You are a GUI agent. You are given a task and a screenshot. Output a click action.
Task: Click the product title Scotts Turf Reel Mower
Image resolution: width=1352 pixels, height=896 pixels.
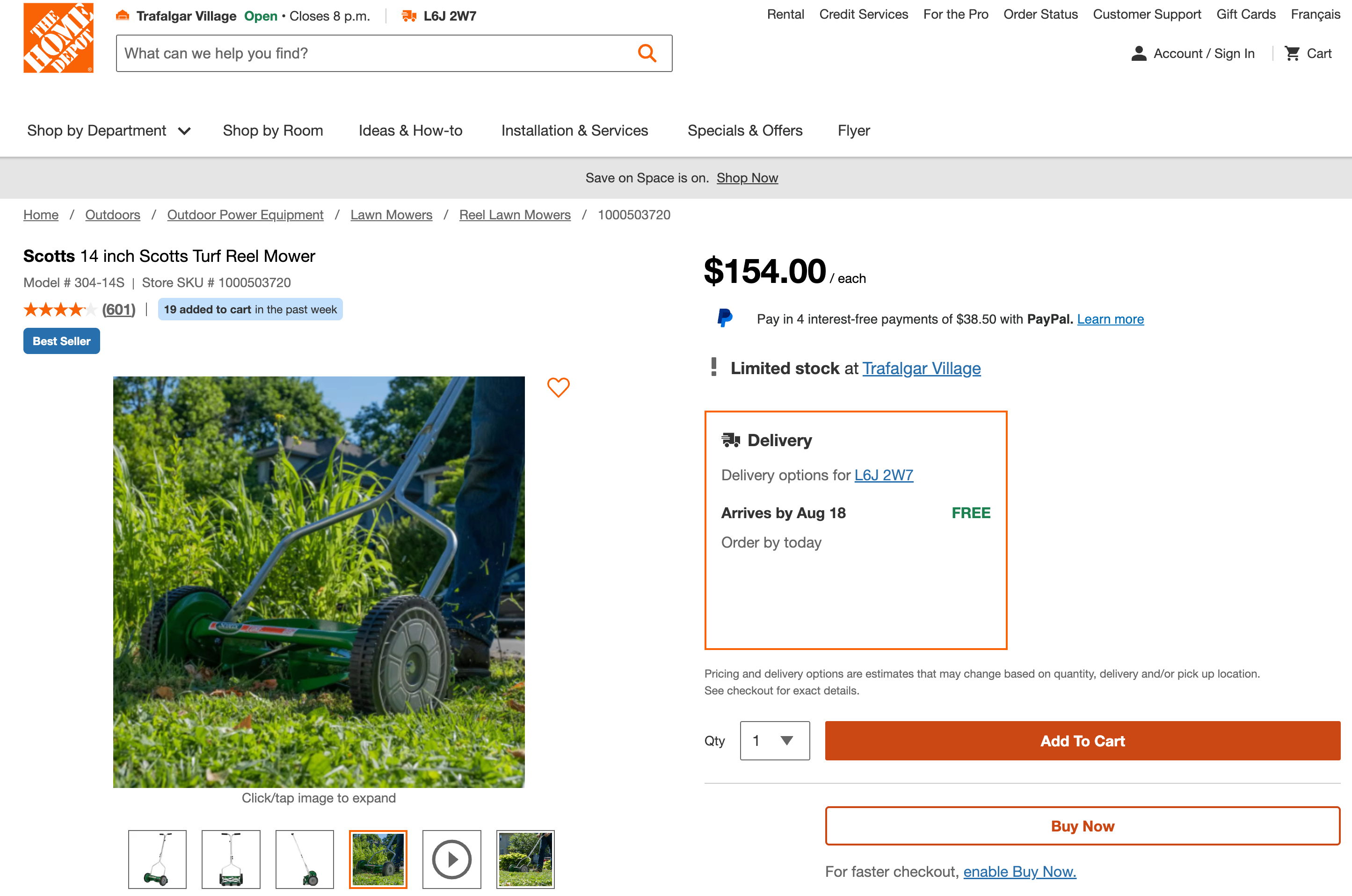coord(169,256)
